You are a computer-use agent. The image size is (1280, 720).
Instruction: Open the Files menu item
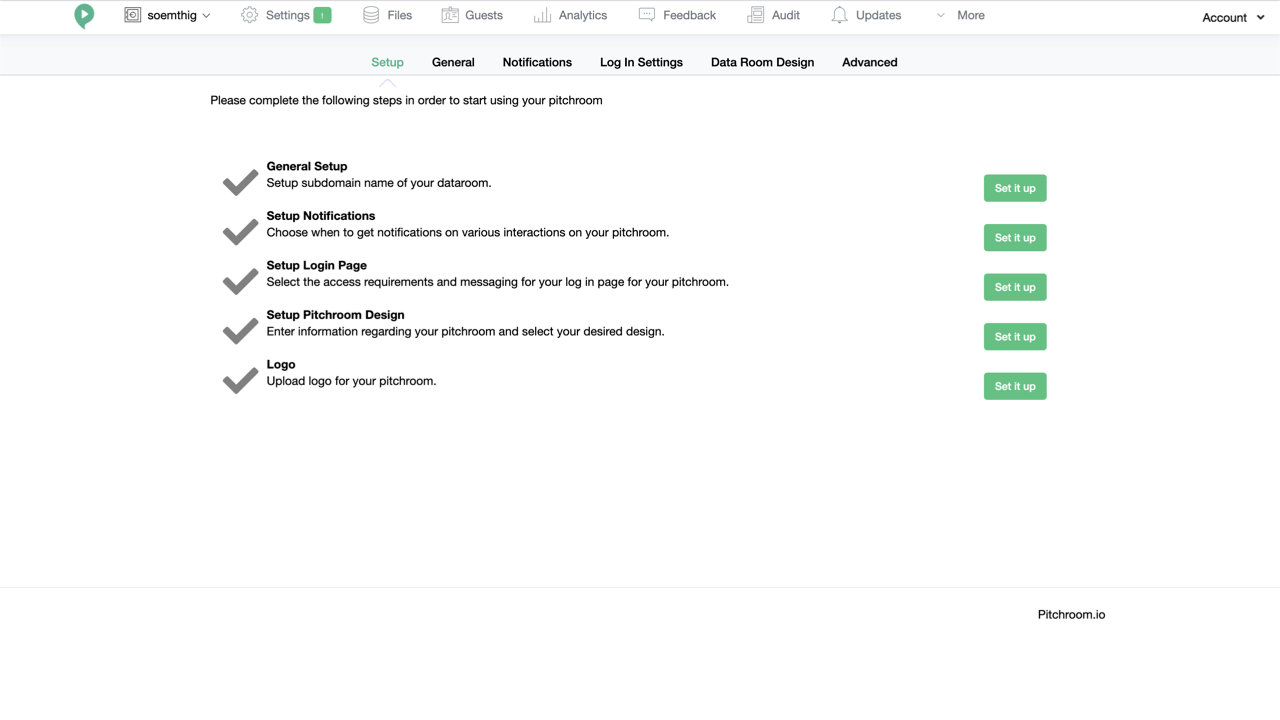click(x=388, y=15)
